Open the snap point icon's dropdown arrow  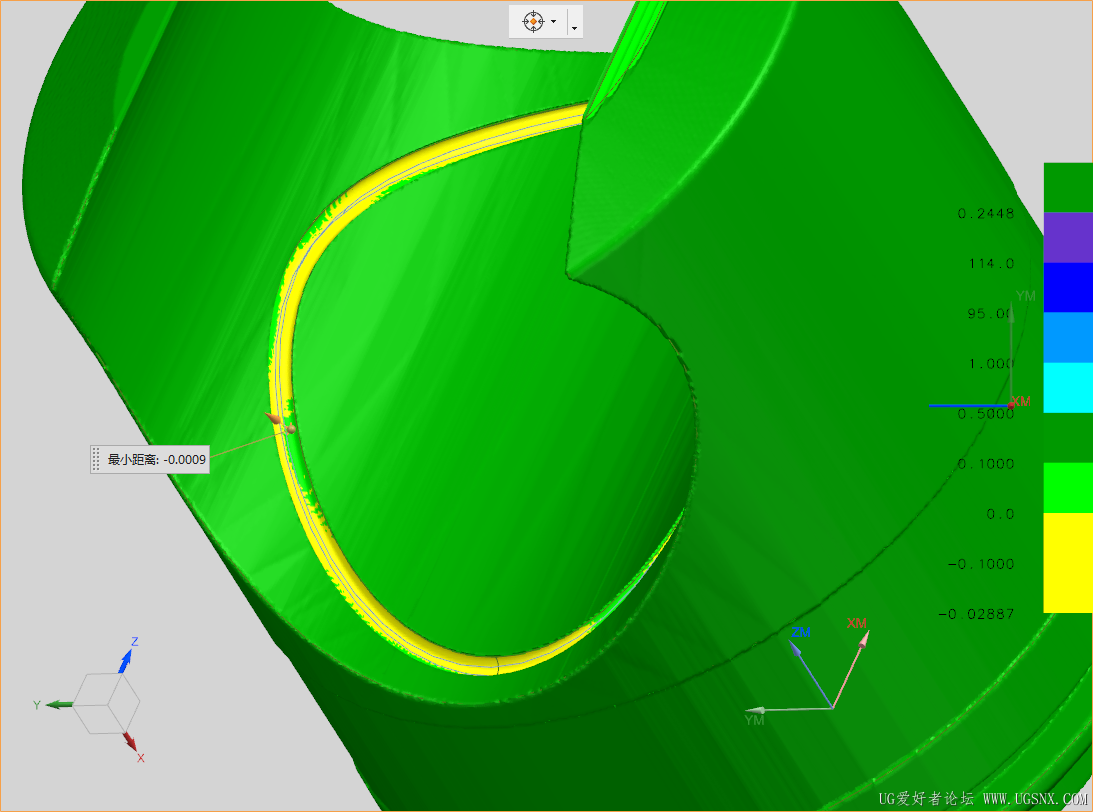(x=553, y=22)
